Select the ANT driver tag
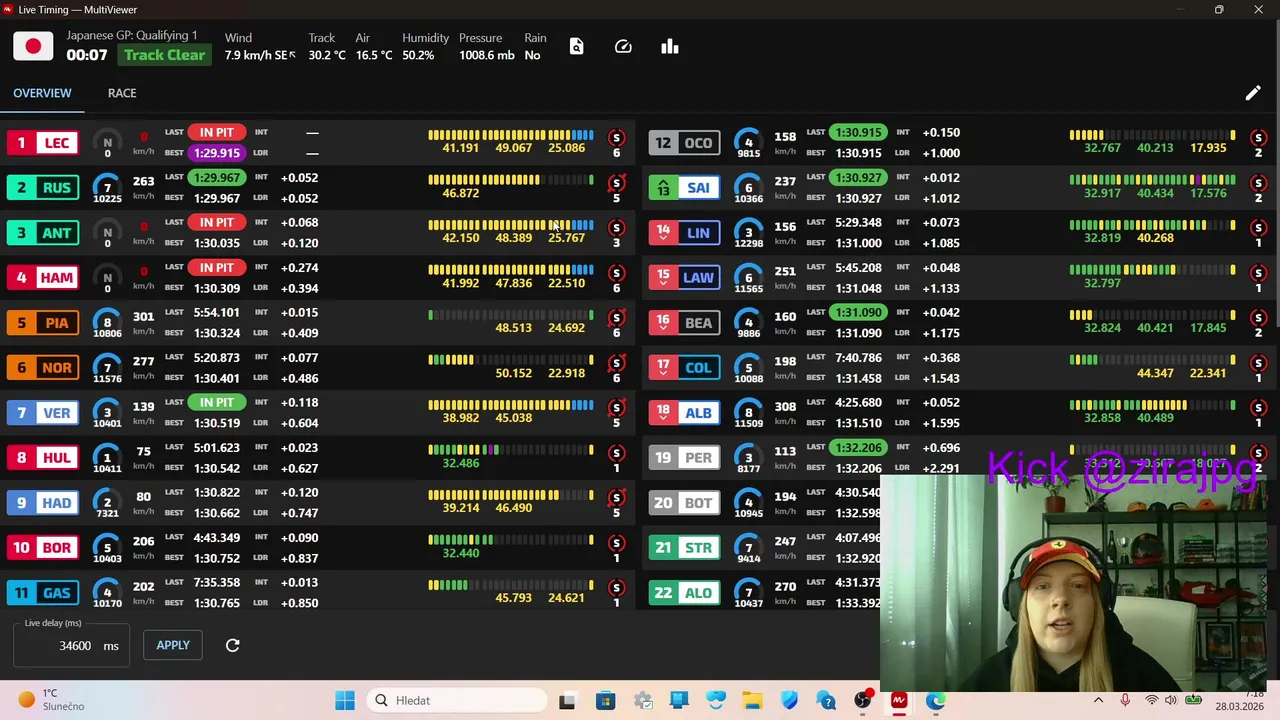1280x720 pixels. [x=44, y=233]
